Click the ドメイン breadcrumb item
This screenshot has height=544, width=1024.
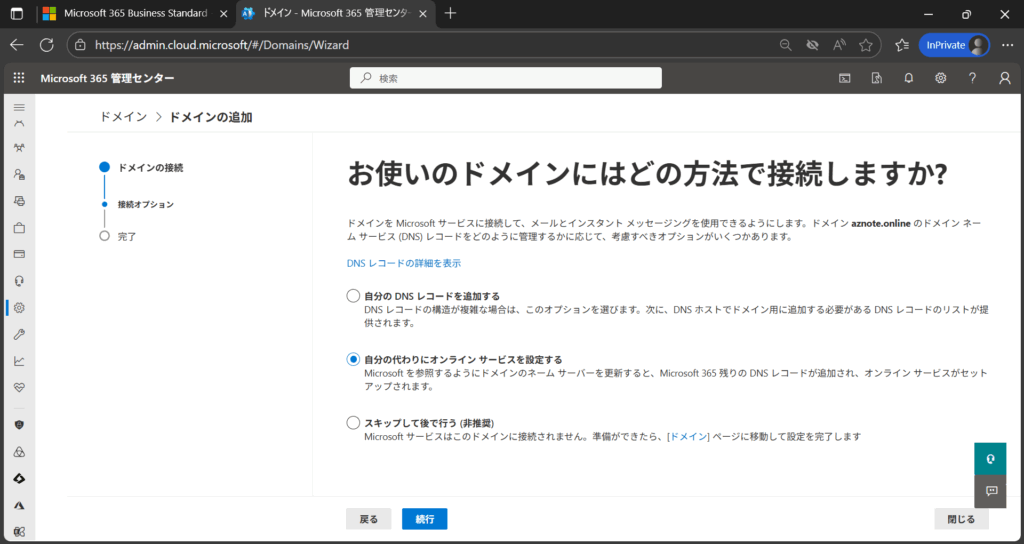(x=123, y=117)
